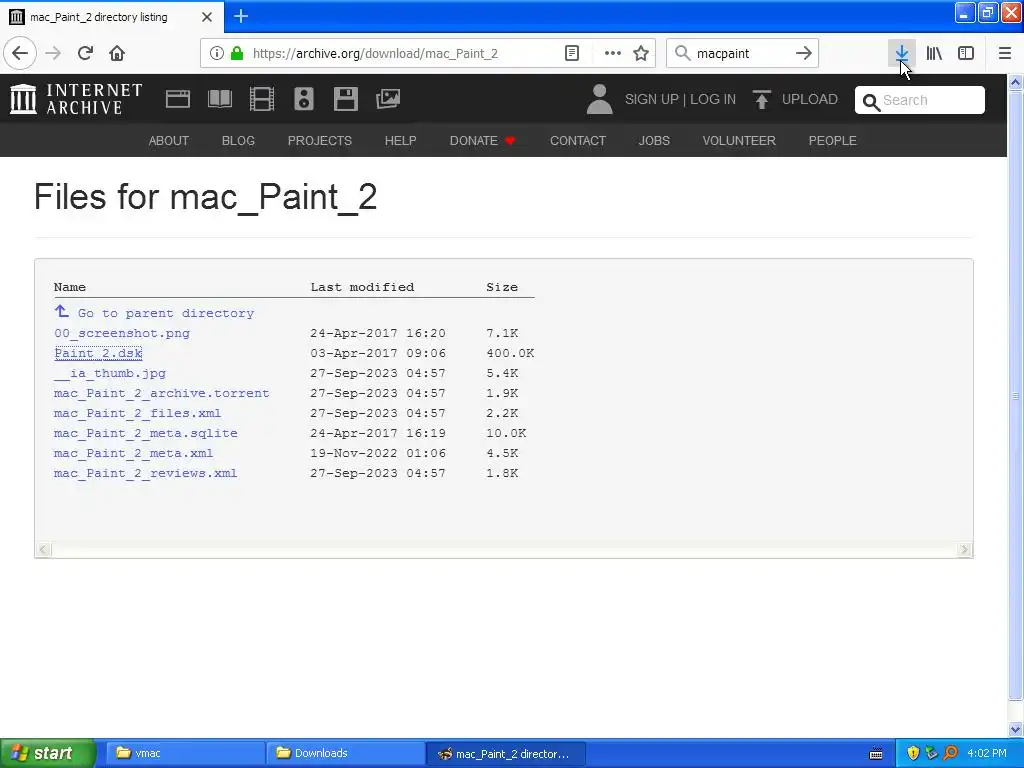Open the DONATE menu item
Viewport: 1024px width, 768px height.
483,140
